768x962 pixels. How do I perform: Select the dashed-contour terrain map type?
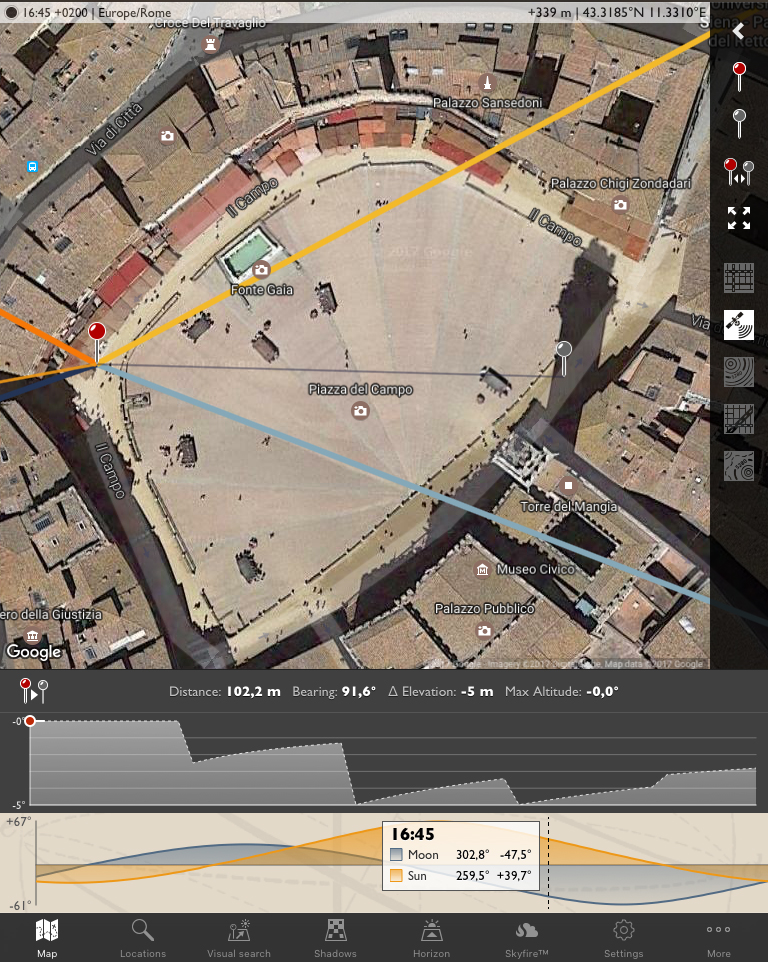point(739,466)
